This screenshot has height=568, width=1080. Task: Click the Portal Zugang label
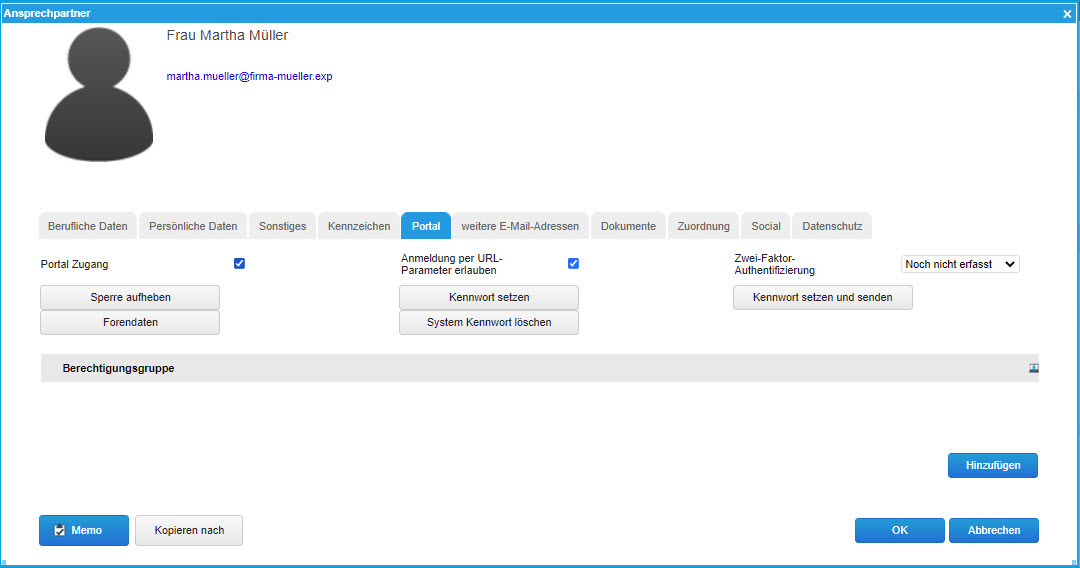click(74, 264)
